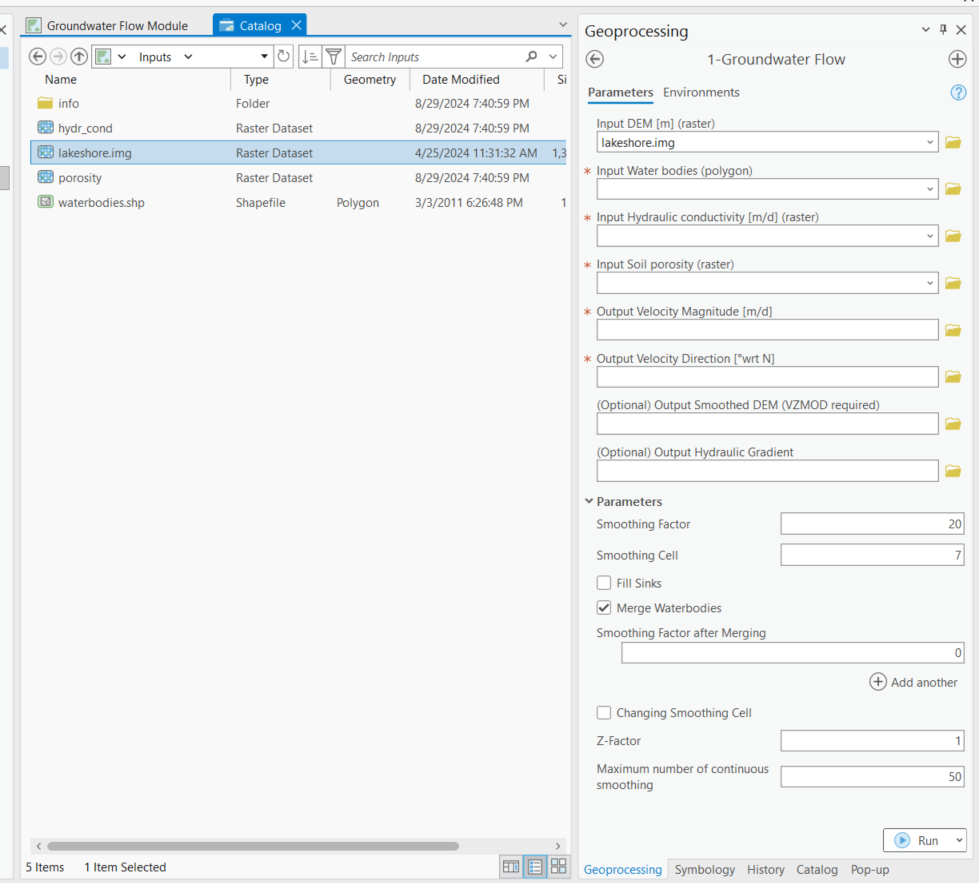
Task: Open the Input DEM dropdown
Action: 930,142
